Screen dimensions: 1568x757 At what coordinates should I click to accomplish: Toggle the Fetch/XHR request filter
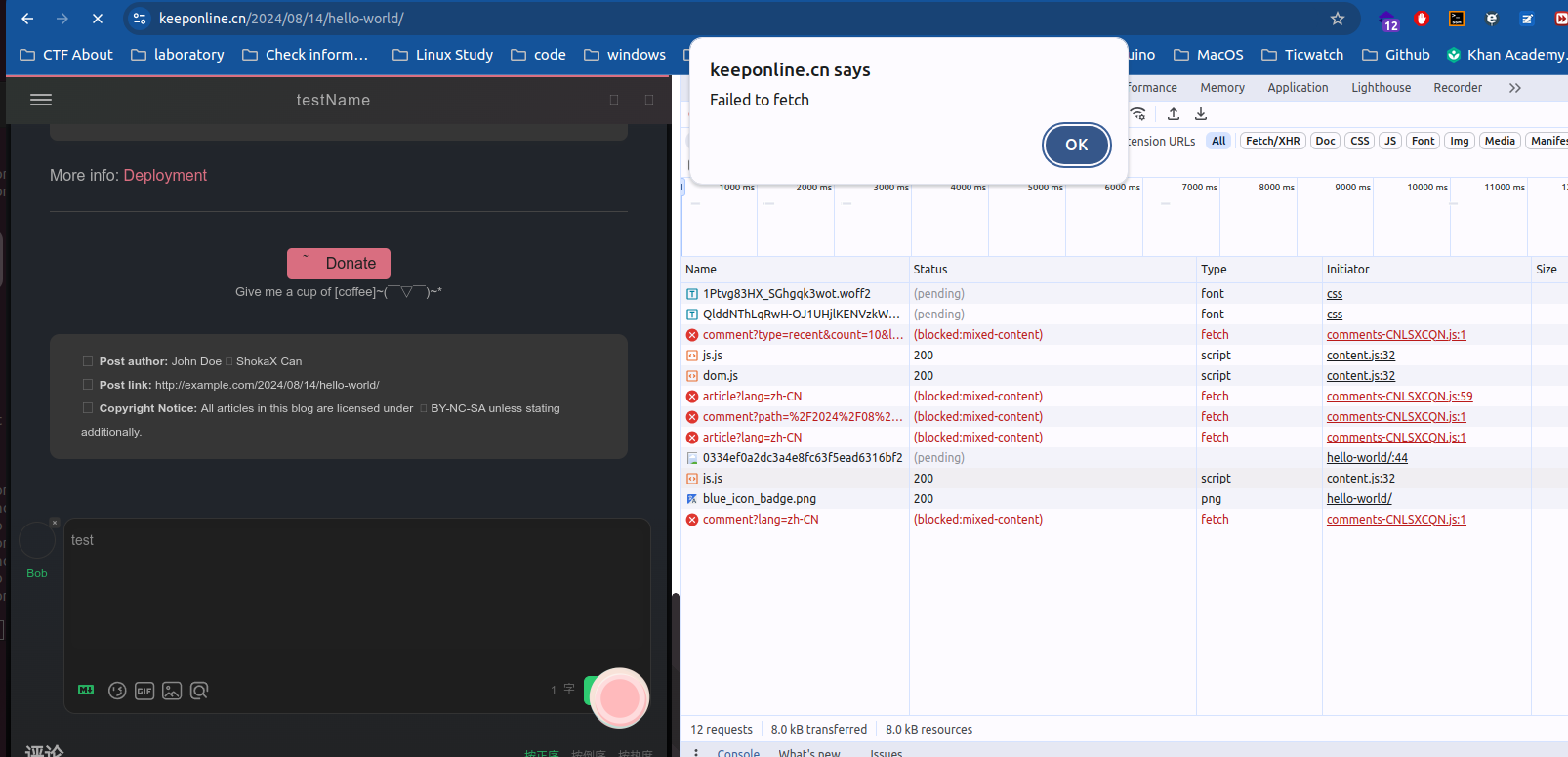tap(1272, 141)
